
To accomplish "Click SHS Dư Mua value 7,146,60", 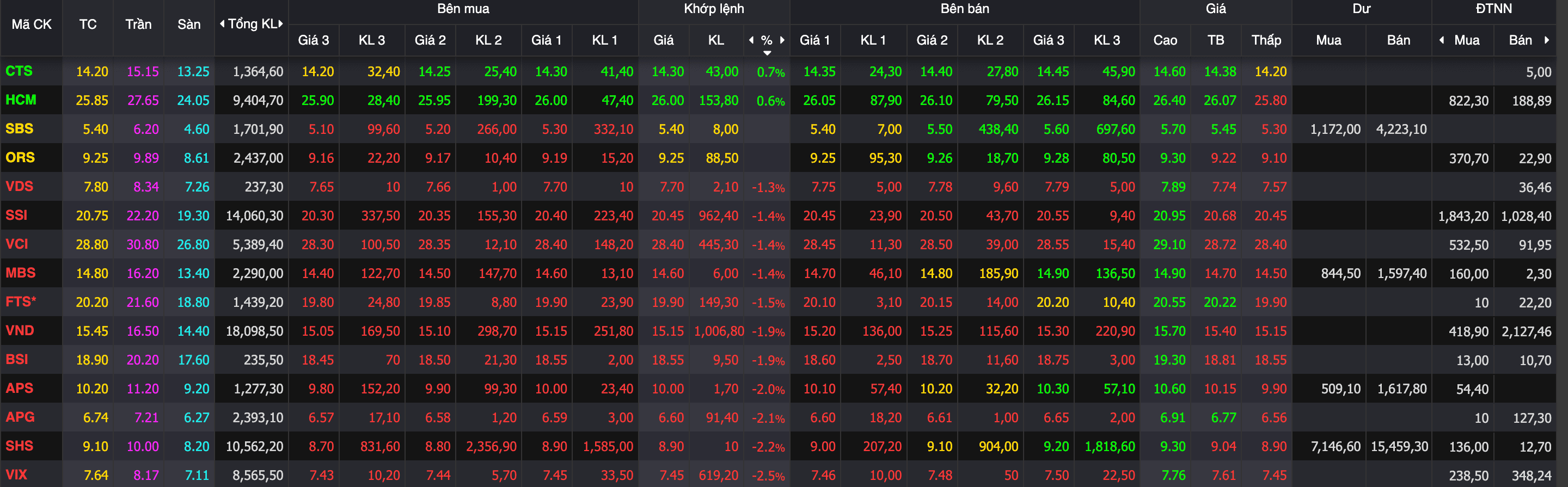I will point(1336,447).
